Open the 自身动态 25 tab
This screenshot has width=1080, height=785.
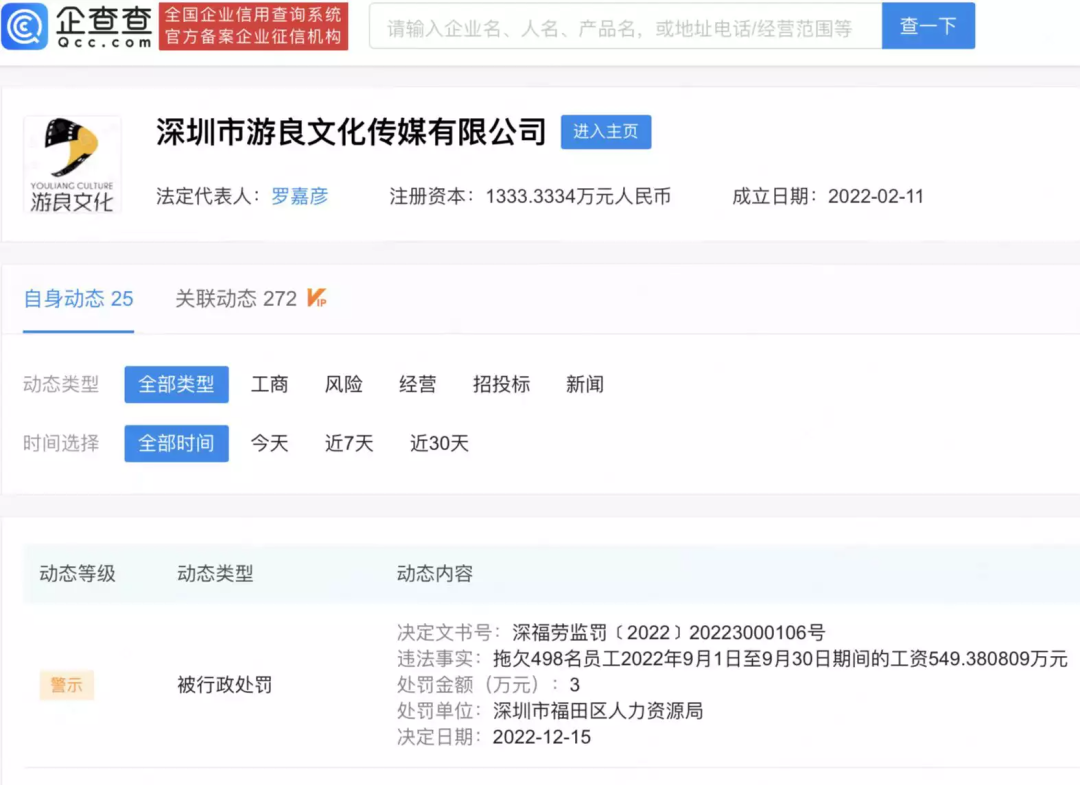[77, 297]
